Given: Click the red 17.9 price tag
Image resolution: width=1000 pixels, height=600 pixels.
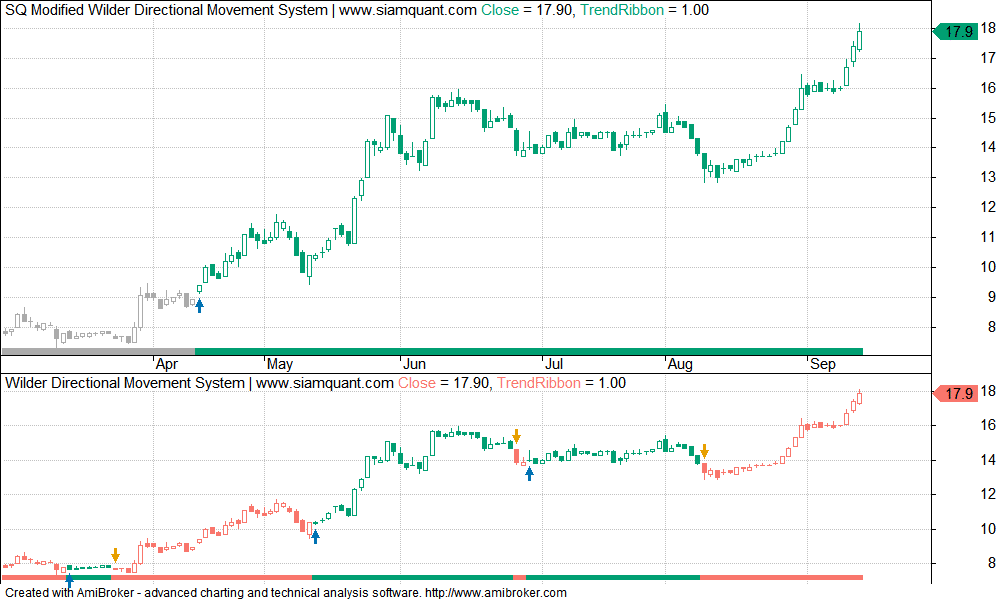Looking at the screenshot, I should (957, 394).
